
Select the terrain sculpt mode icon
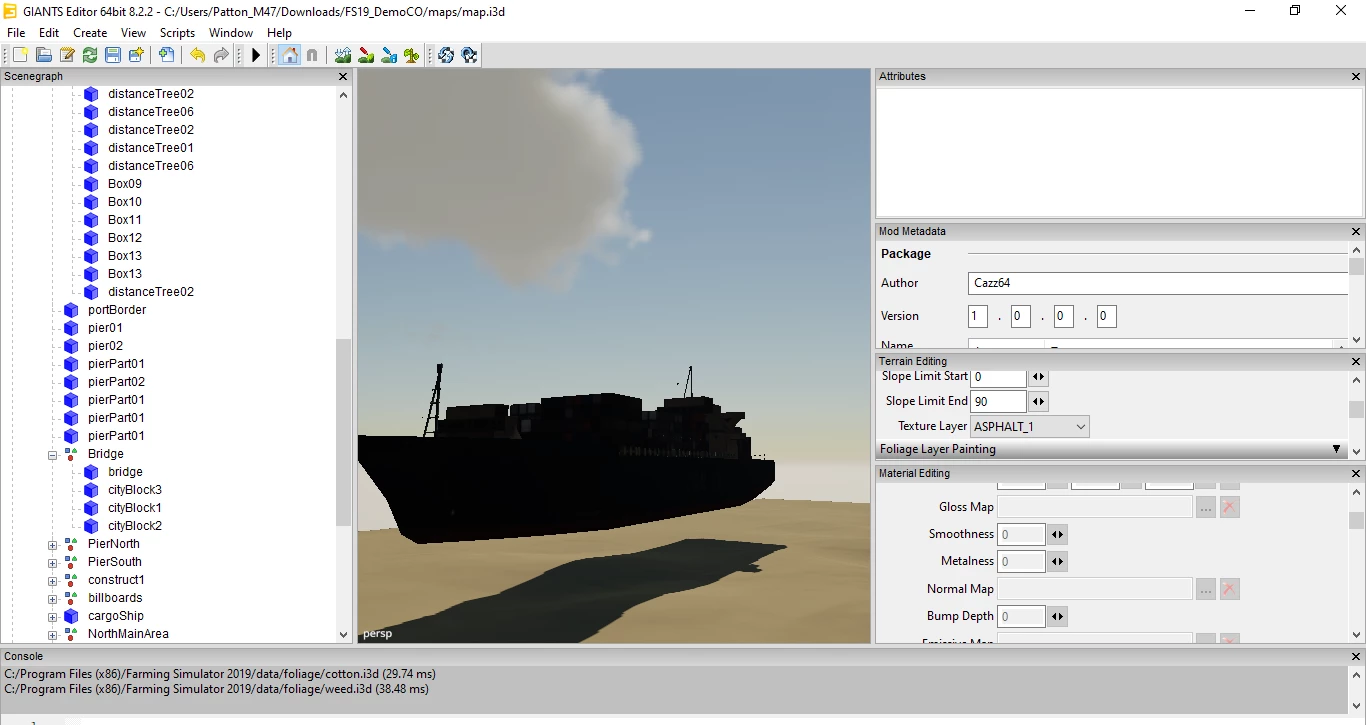coord(343,55)
